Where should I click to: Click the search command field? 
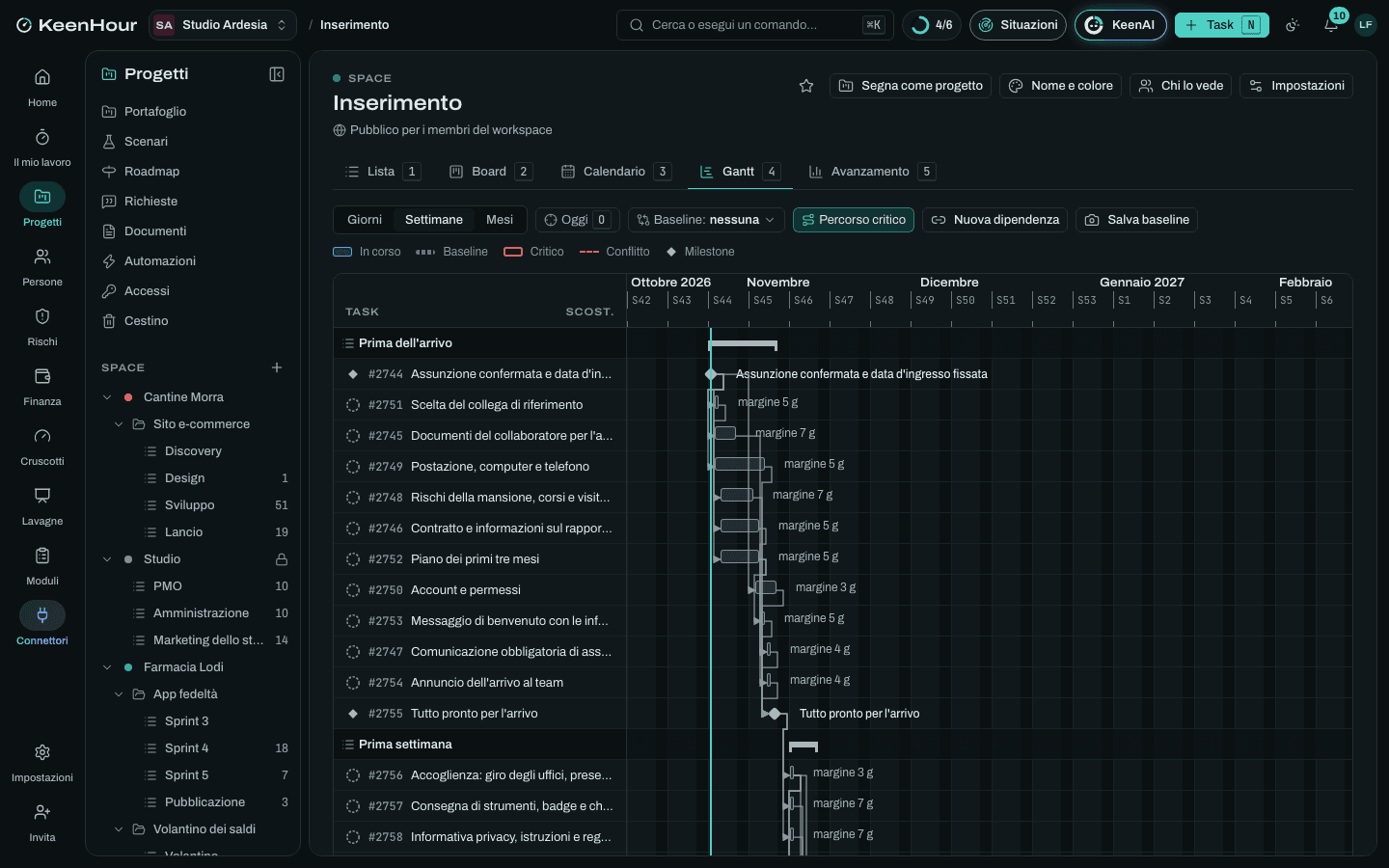coord(754,25)
